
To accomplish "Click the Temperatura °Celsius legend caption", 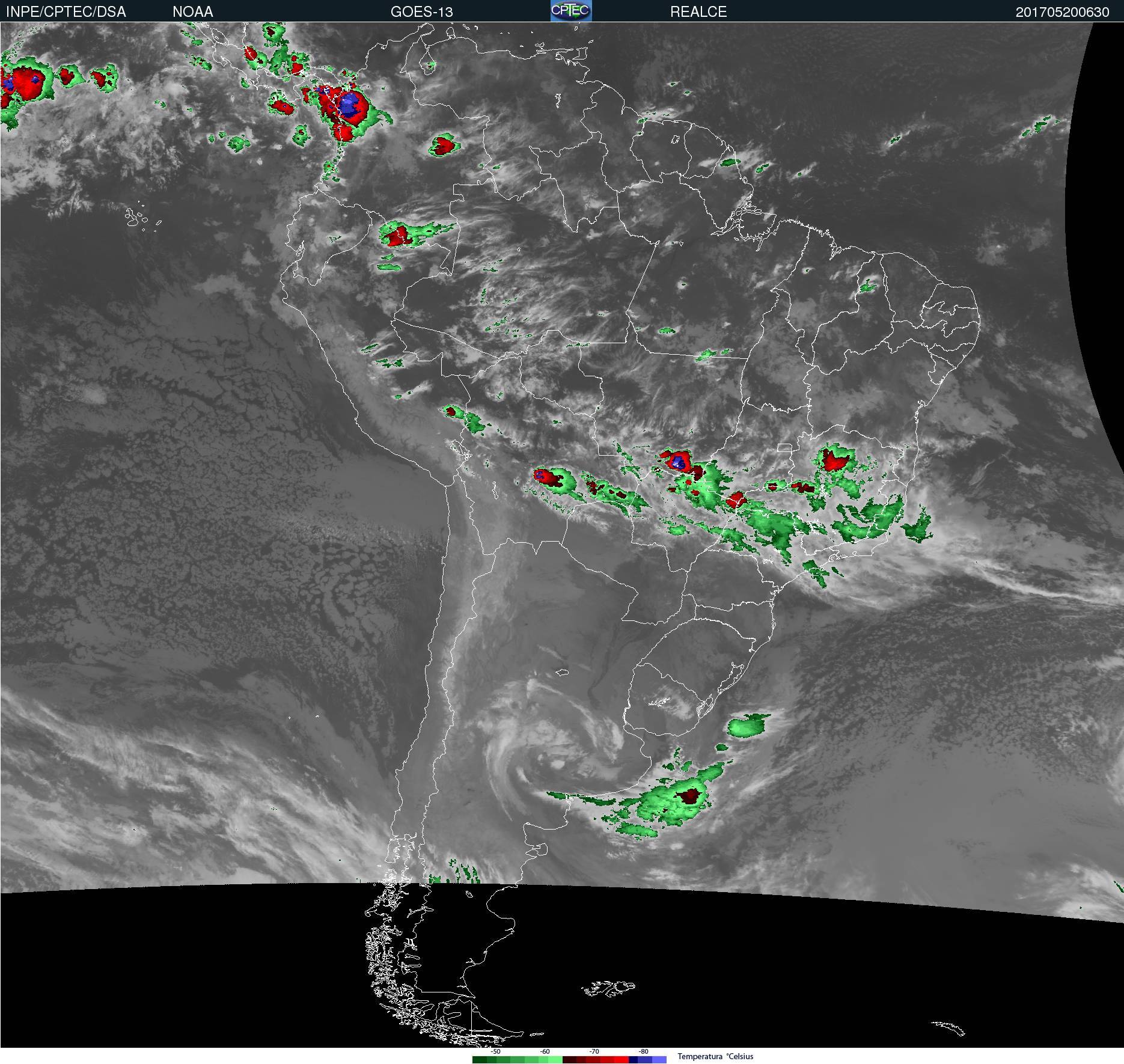I will pos(715,1056).
